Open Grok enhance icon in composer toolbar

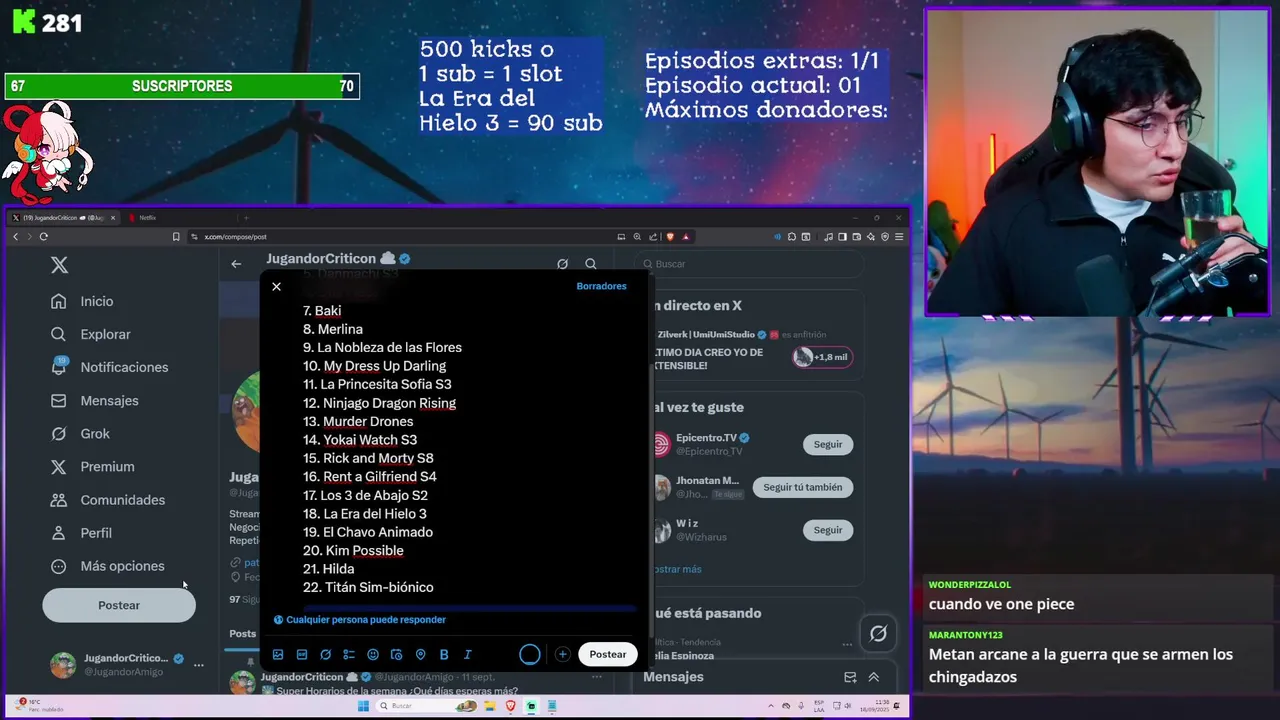coord(326,655)
